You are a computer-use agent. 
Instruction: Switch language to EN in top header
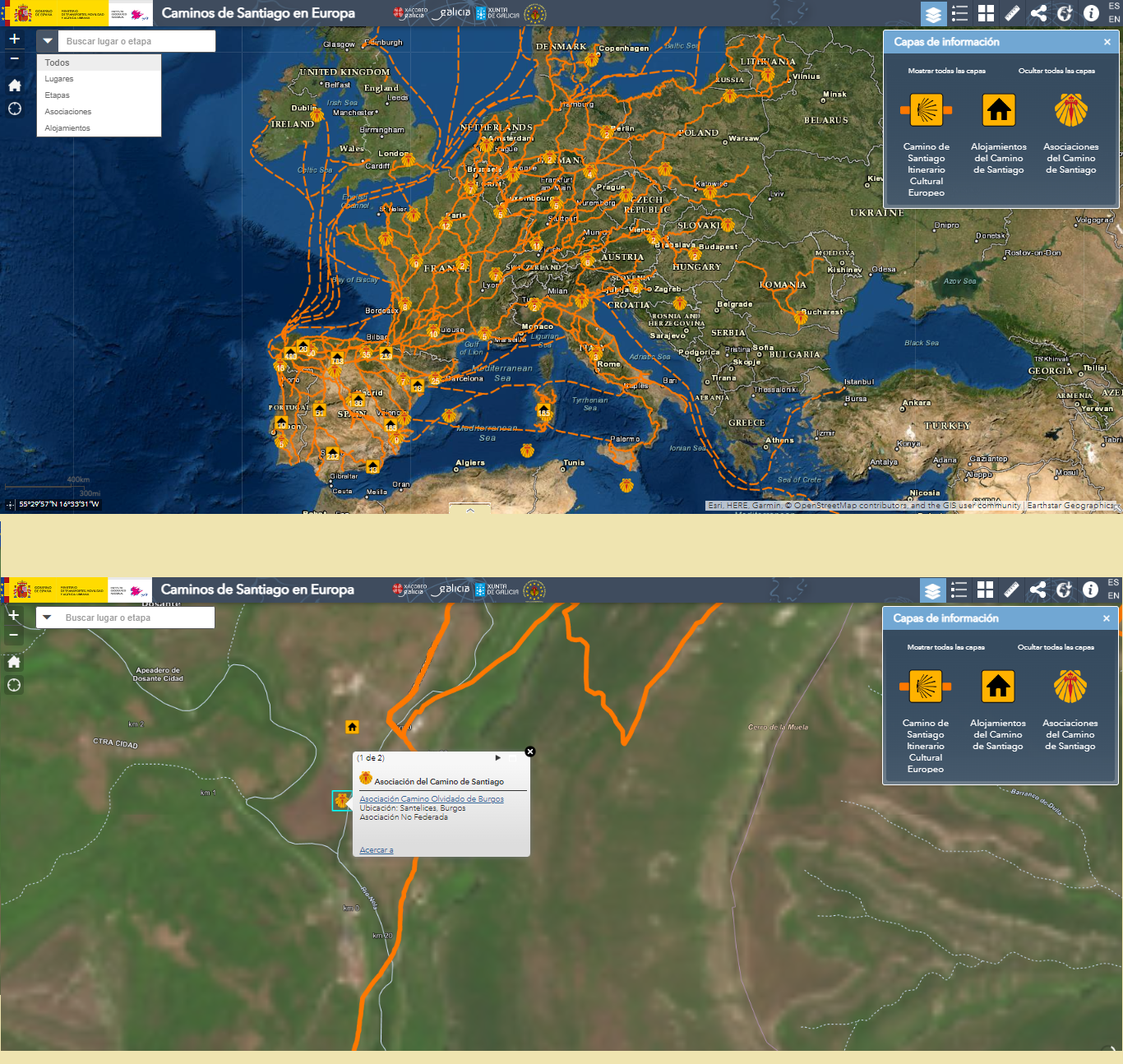click(1114, 20)
